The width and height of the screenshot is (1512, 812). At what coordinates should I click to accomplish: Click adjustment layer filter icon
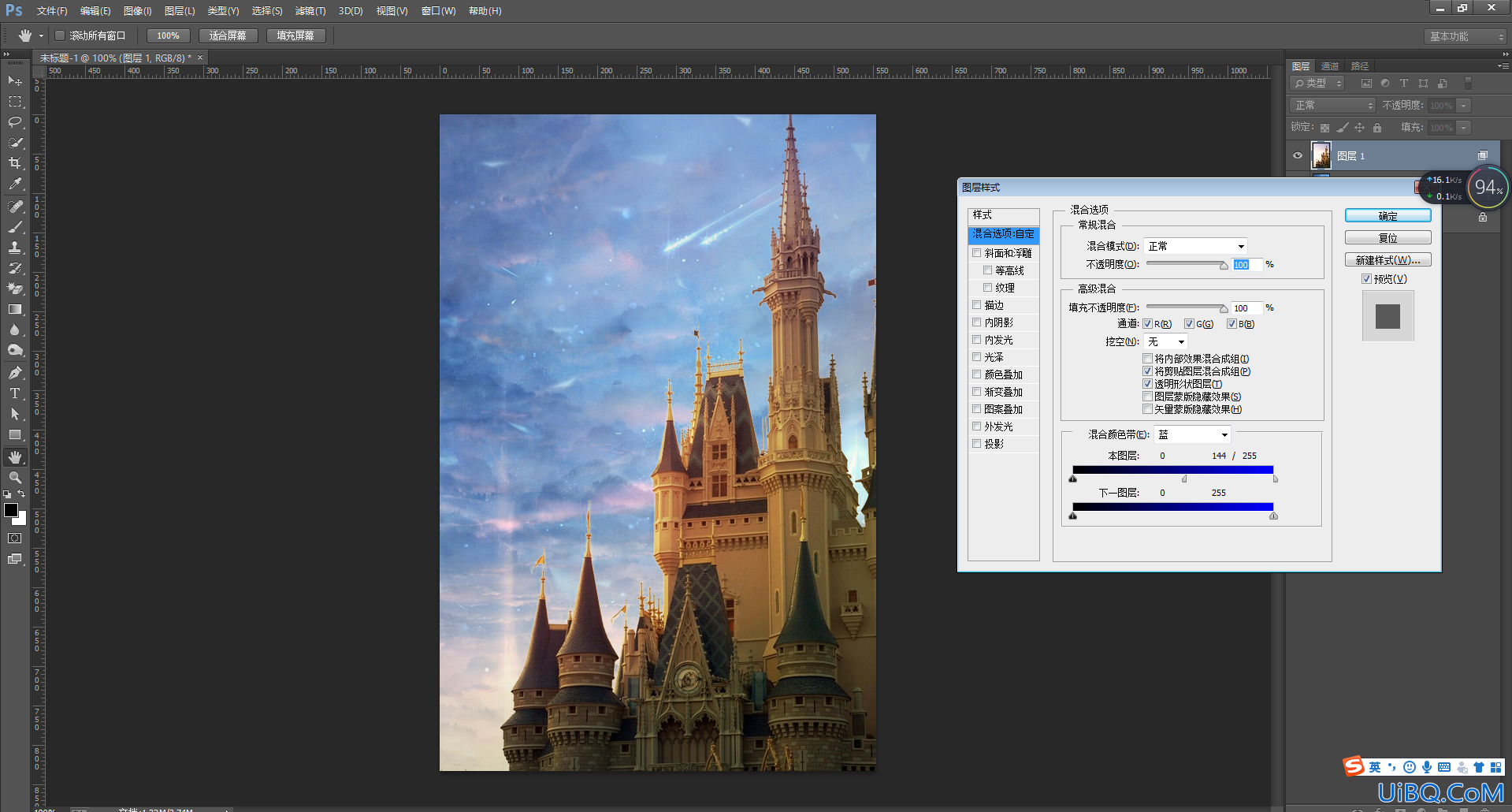[1385, 84]
